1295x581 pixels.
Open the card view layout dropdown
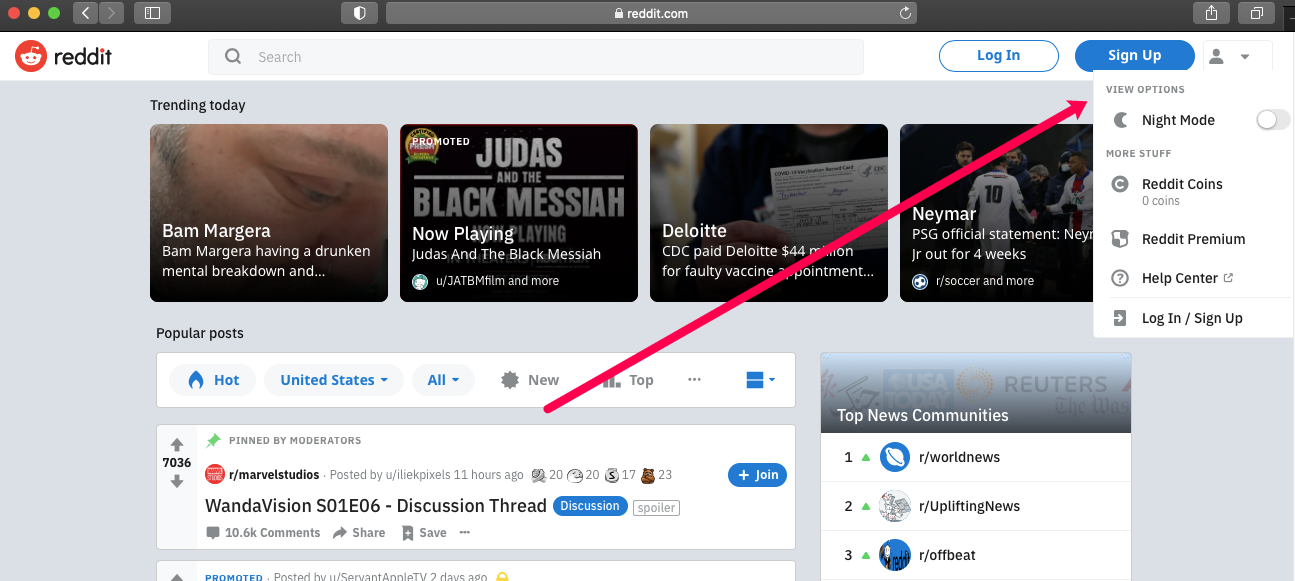760,380
